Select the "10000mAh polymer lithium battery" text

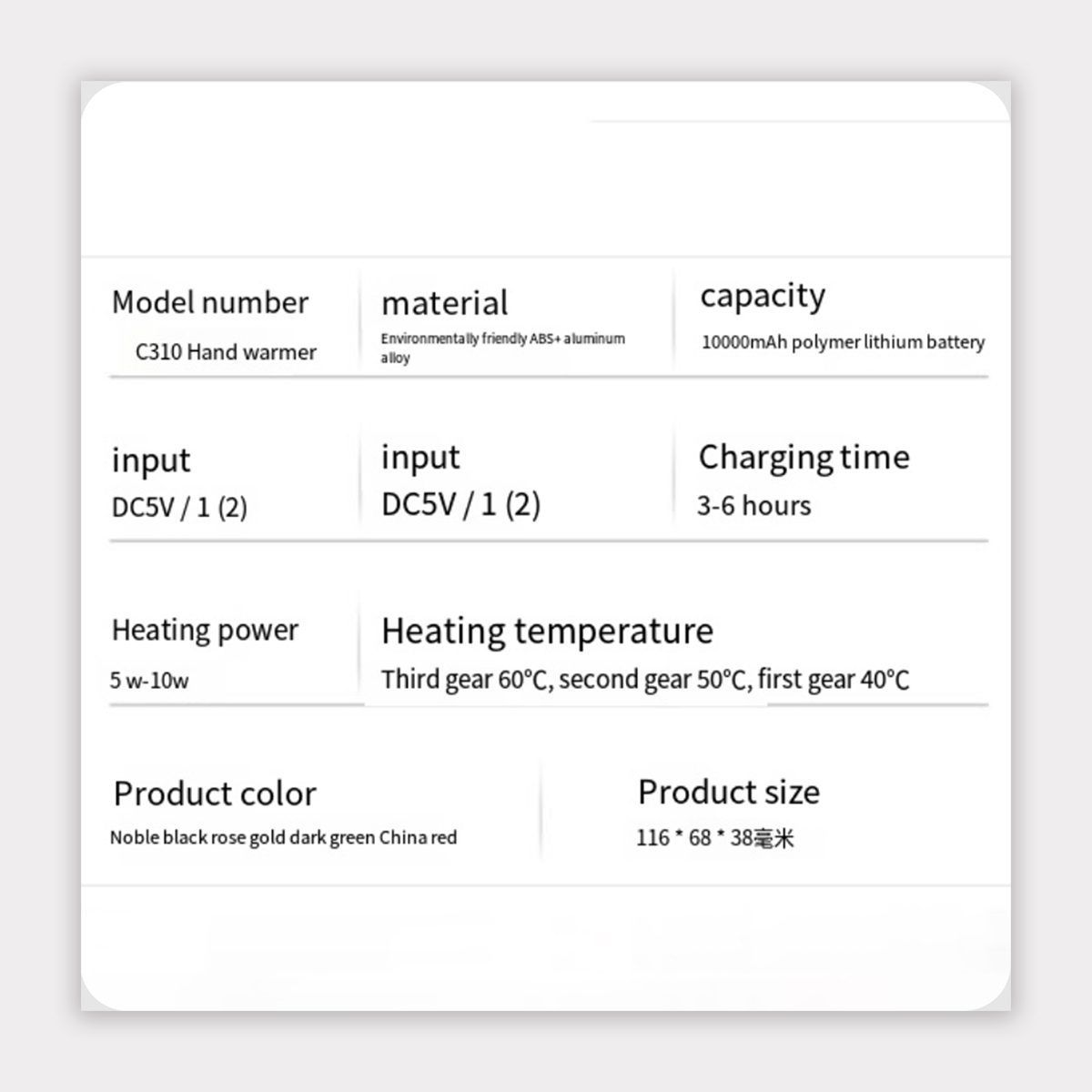point(843,342)
